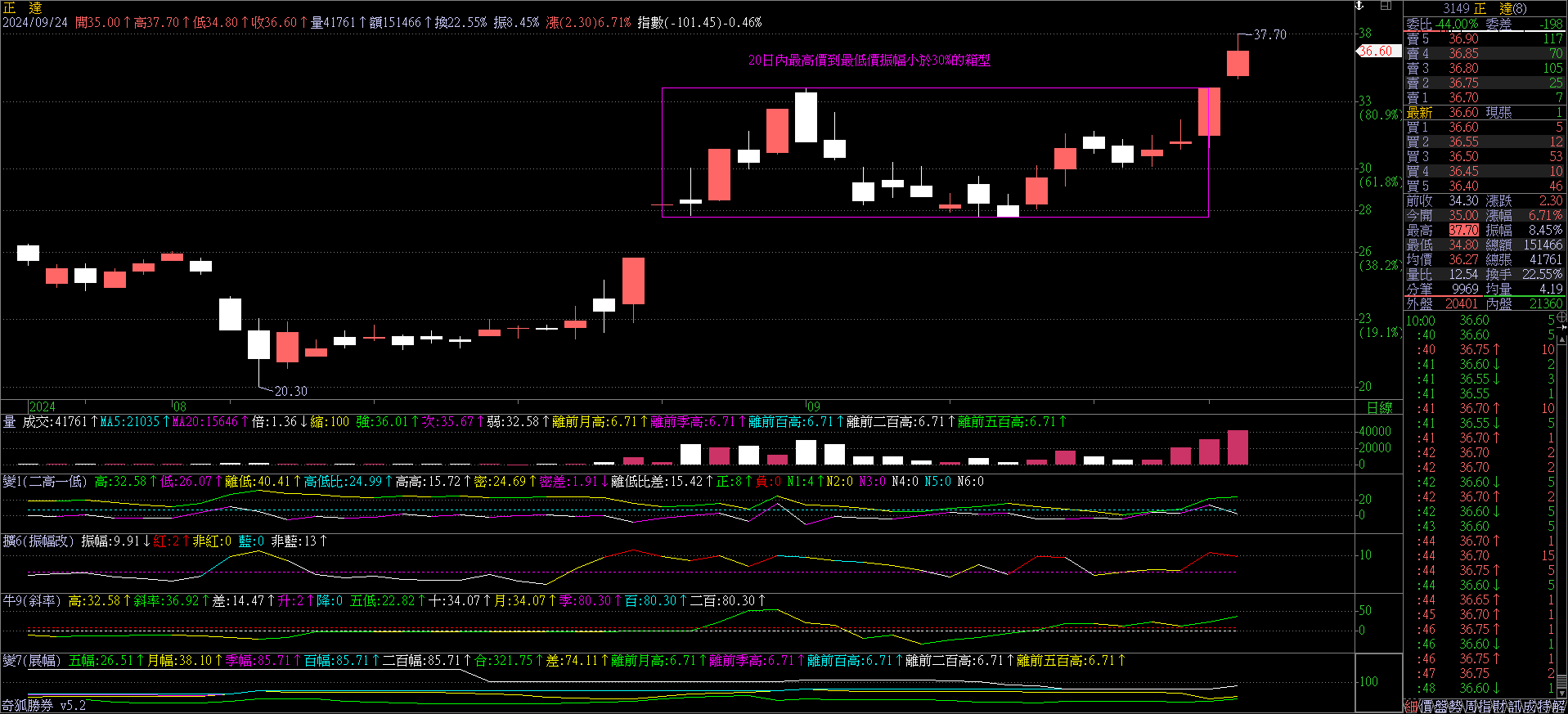Screen dimensions: 1568x714
Task: Click the latest red candlestick at 36.60
Action: tap(1238, 63)
